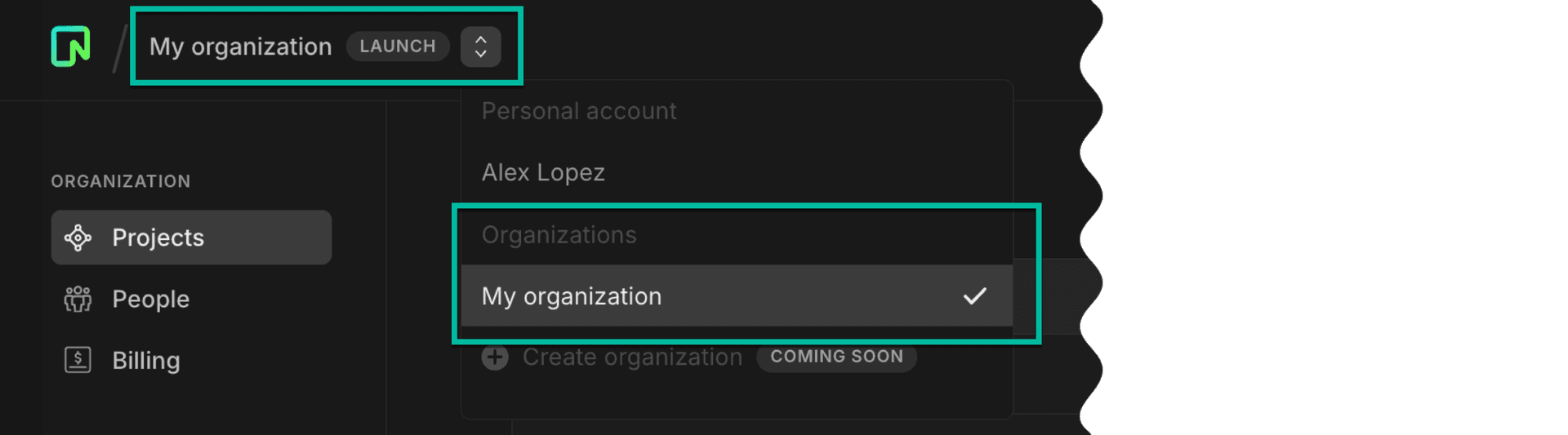Click the Personal account section header

578,111
